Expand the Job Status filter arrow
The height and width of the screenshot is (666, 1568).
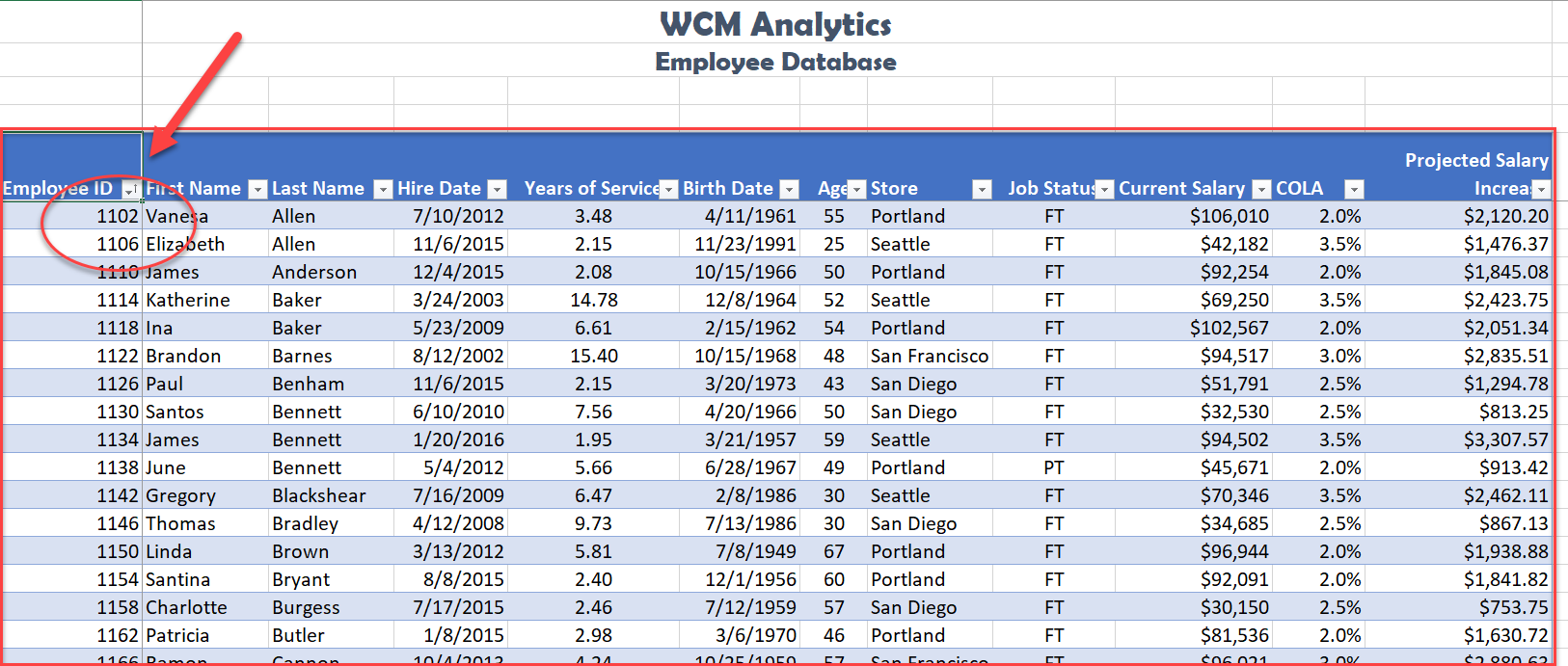point(1105,190)
